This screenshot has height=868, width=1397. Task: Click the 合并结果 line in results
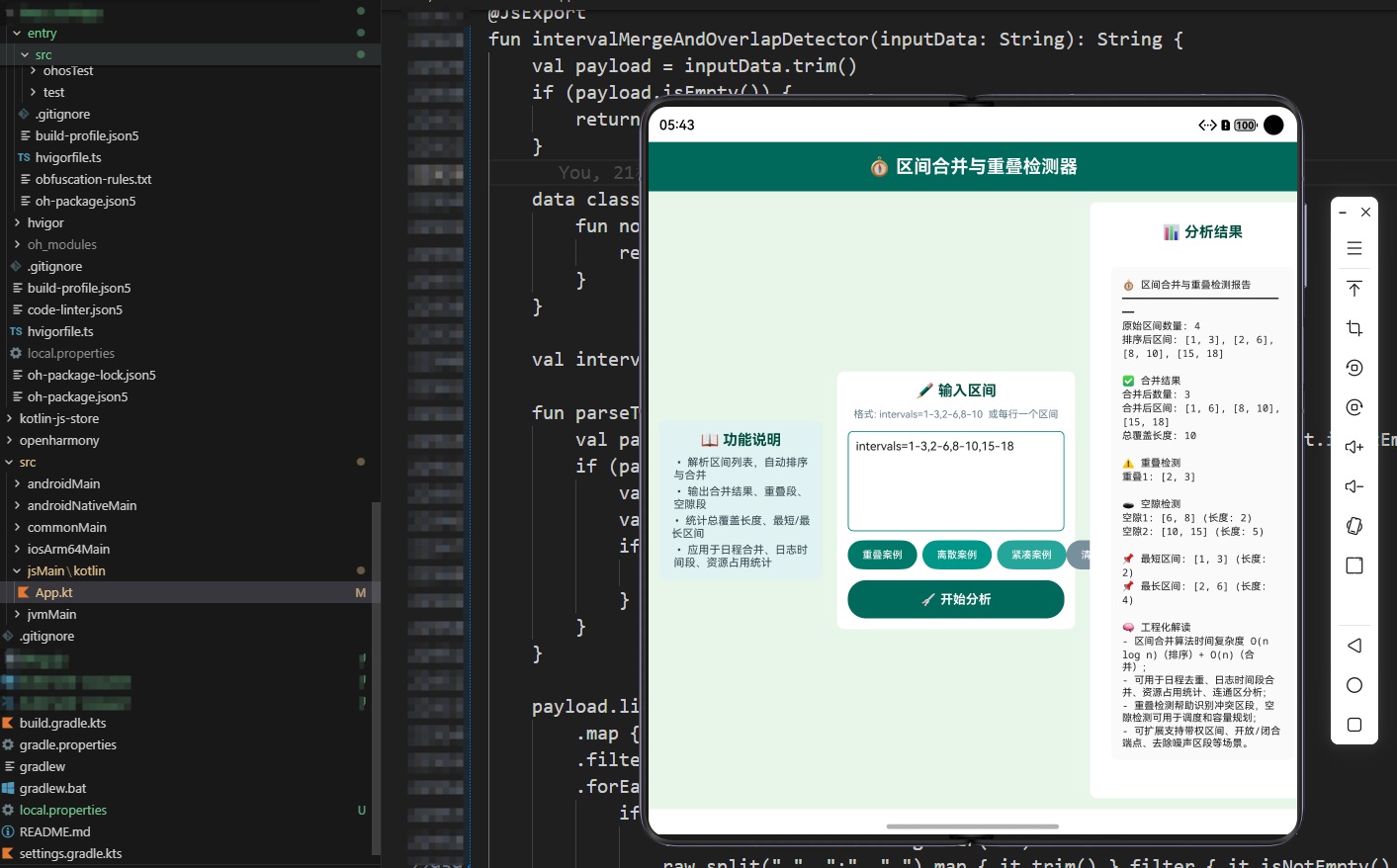pos(1161,381)
